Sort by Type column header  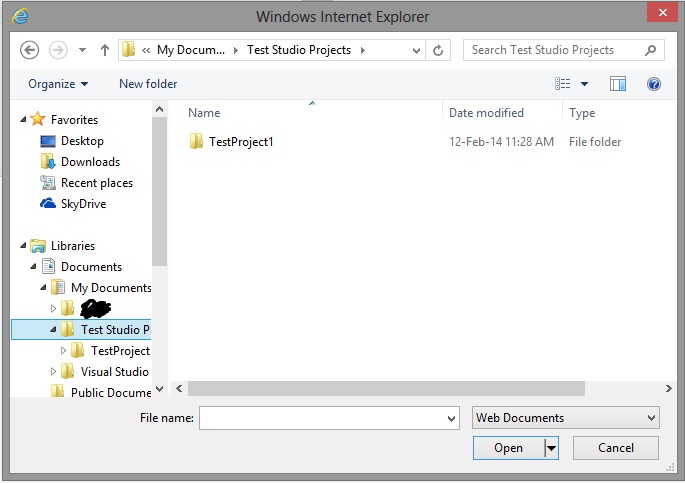click(582, 113)
